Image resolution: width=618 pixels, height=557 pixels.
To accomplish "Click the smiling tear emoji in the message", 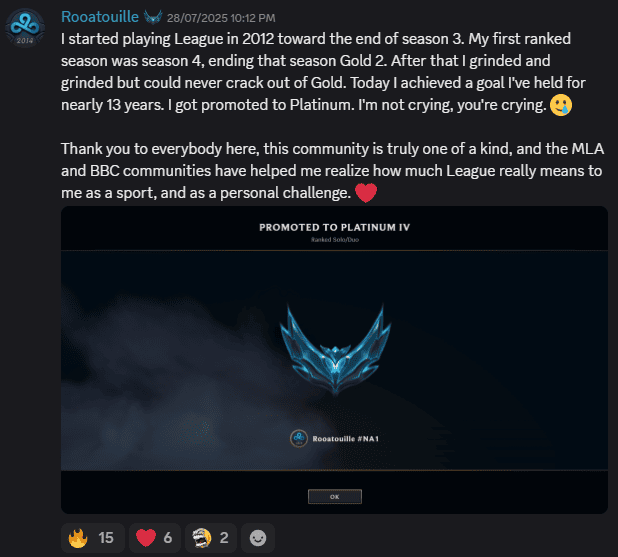I will (x=561, y=105).
